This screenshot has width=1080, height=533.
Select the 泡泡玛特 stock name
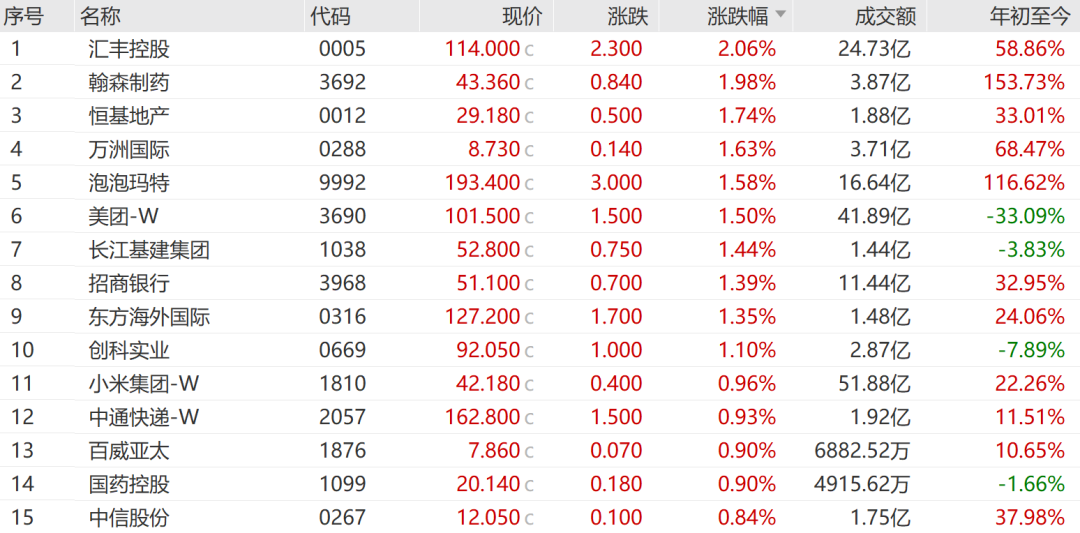pos(129,183)
